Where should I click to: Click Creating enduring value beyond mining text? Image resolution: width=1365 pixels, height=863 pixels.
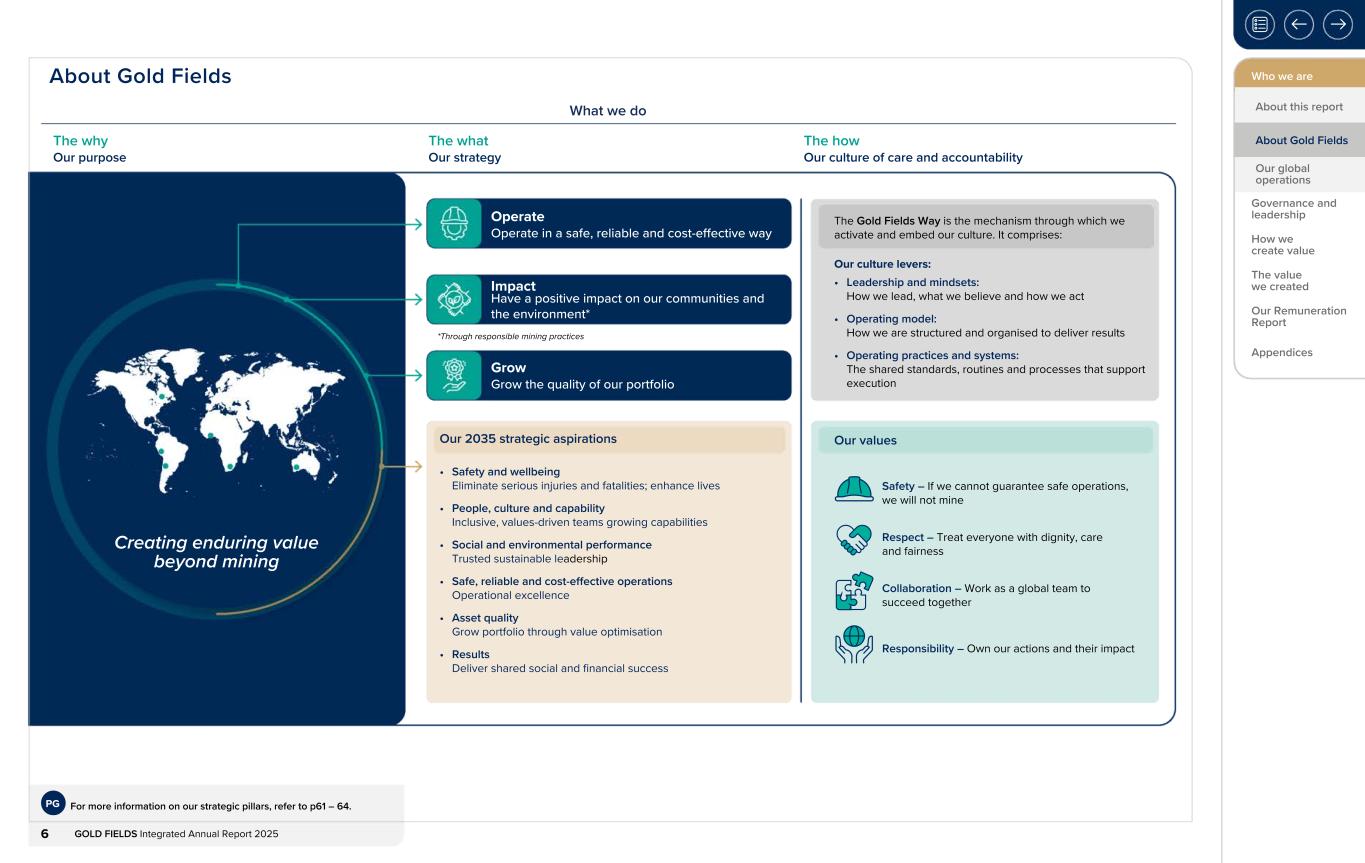pyautogui.click(x=216, y=552)
